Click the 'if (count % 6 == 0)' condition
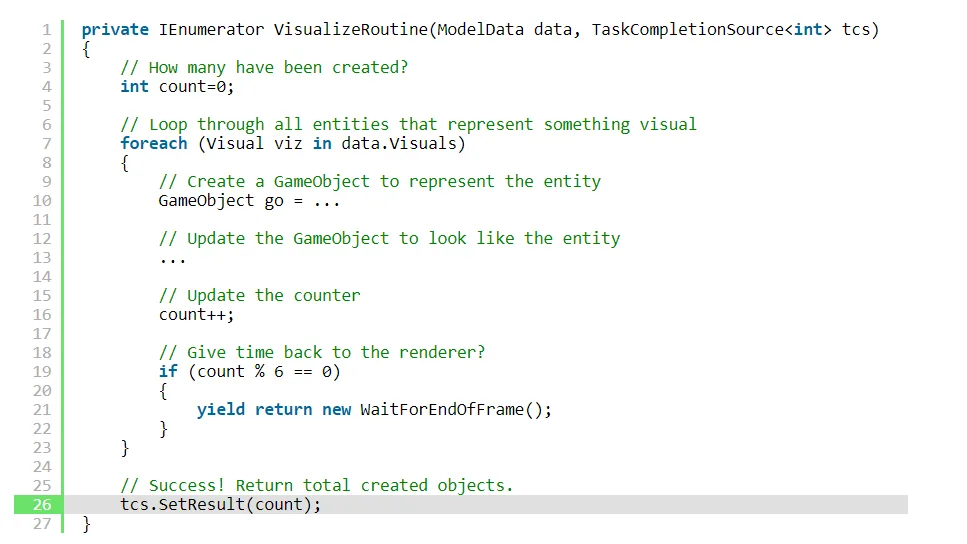The image size is (967, 544). coord(249,371)
